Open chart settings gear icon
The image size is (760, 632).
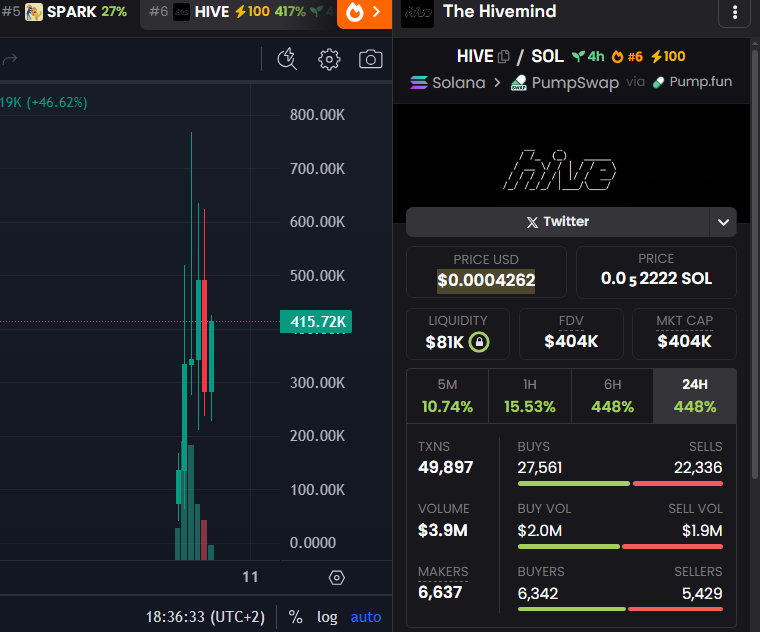coord(329,60)
